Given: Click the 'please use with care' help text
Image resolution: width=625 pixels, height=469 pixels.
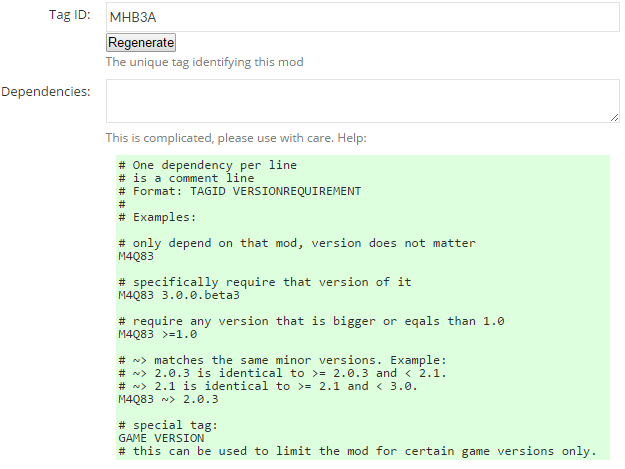Looking at the screenshot, I should coord(275,138).
